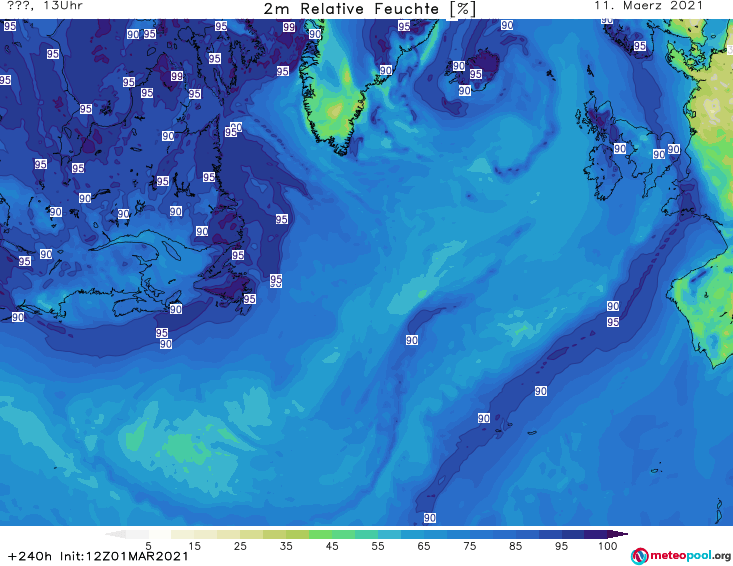Click Iceland on the humidity map

tap(472, 70)
